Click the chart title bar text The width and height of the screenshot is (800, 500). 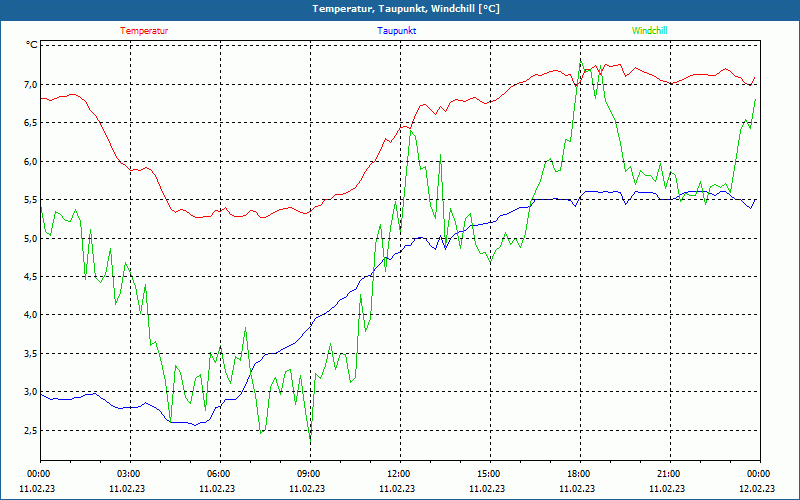point(406,9)
